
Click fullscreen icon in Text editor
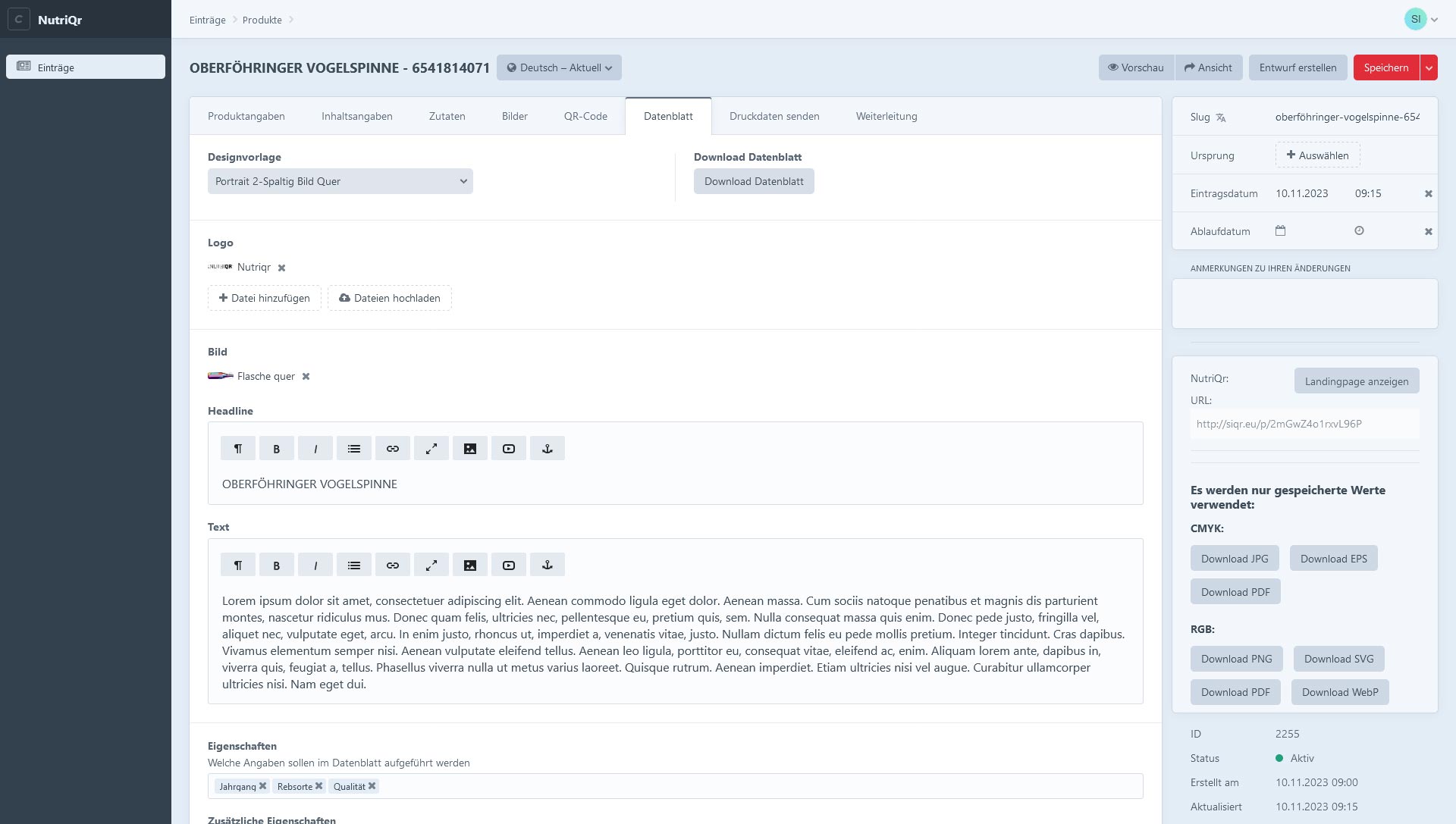click(431, 566)
